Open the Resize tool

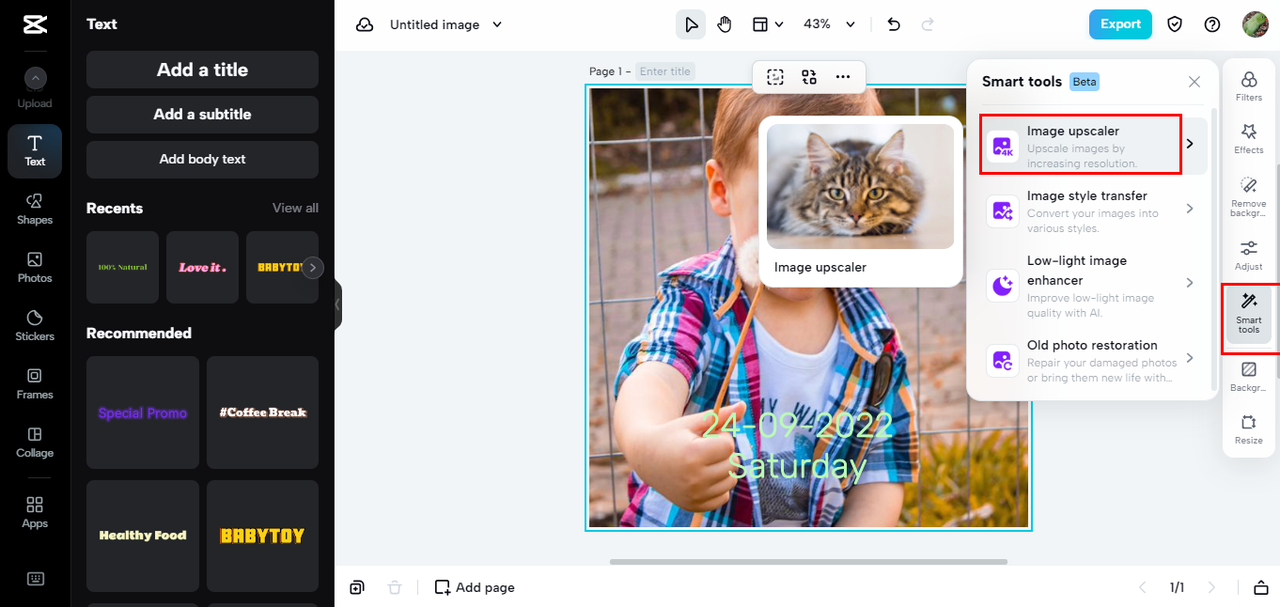[1249, 429]
